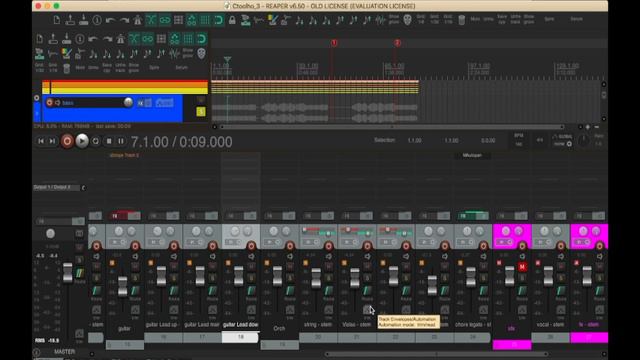
Task: Toggle the padlock lock in the top toolbar
Action: [x=232, y=20]
